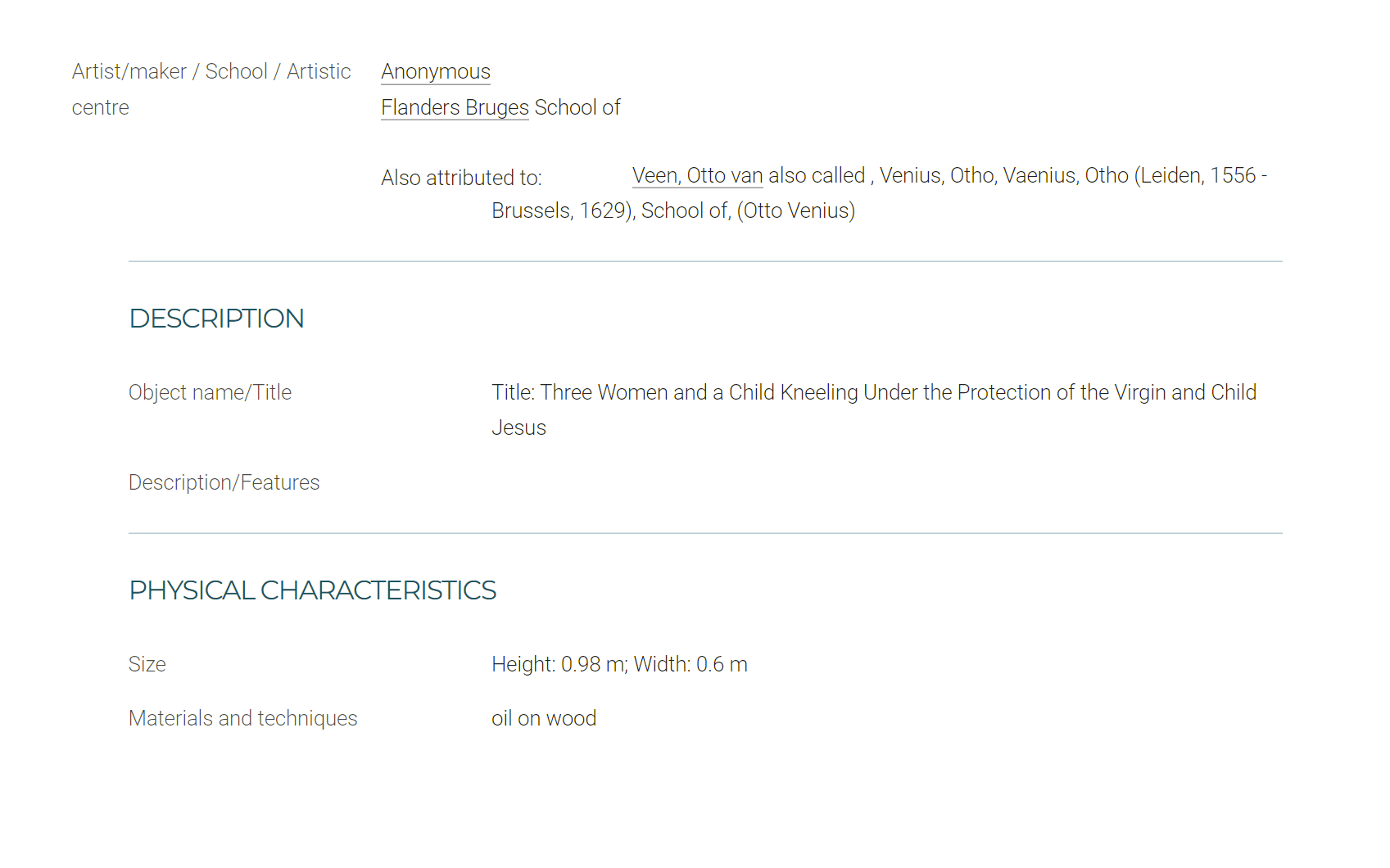The height and width of the screenshot is (868, 1390).
Task: Click the Brussels, 1629 School of text
Action: coord(610,211)
